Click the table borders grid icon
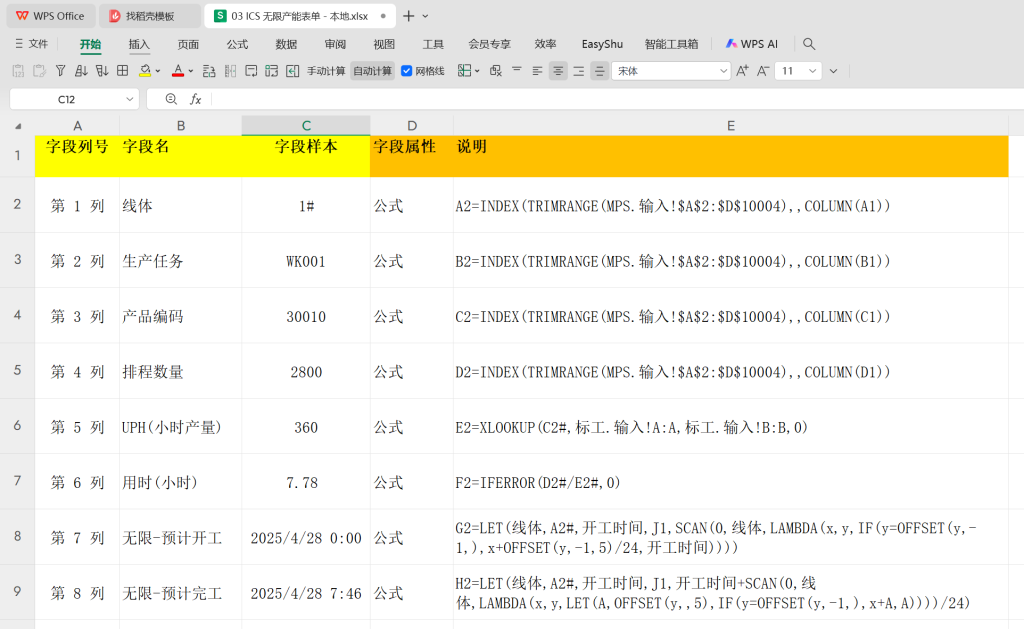The height and width of the screenshot is (629, 1024). pos(123,71)
